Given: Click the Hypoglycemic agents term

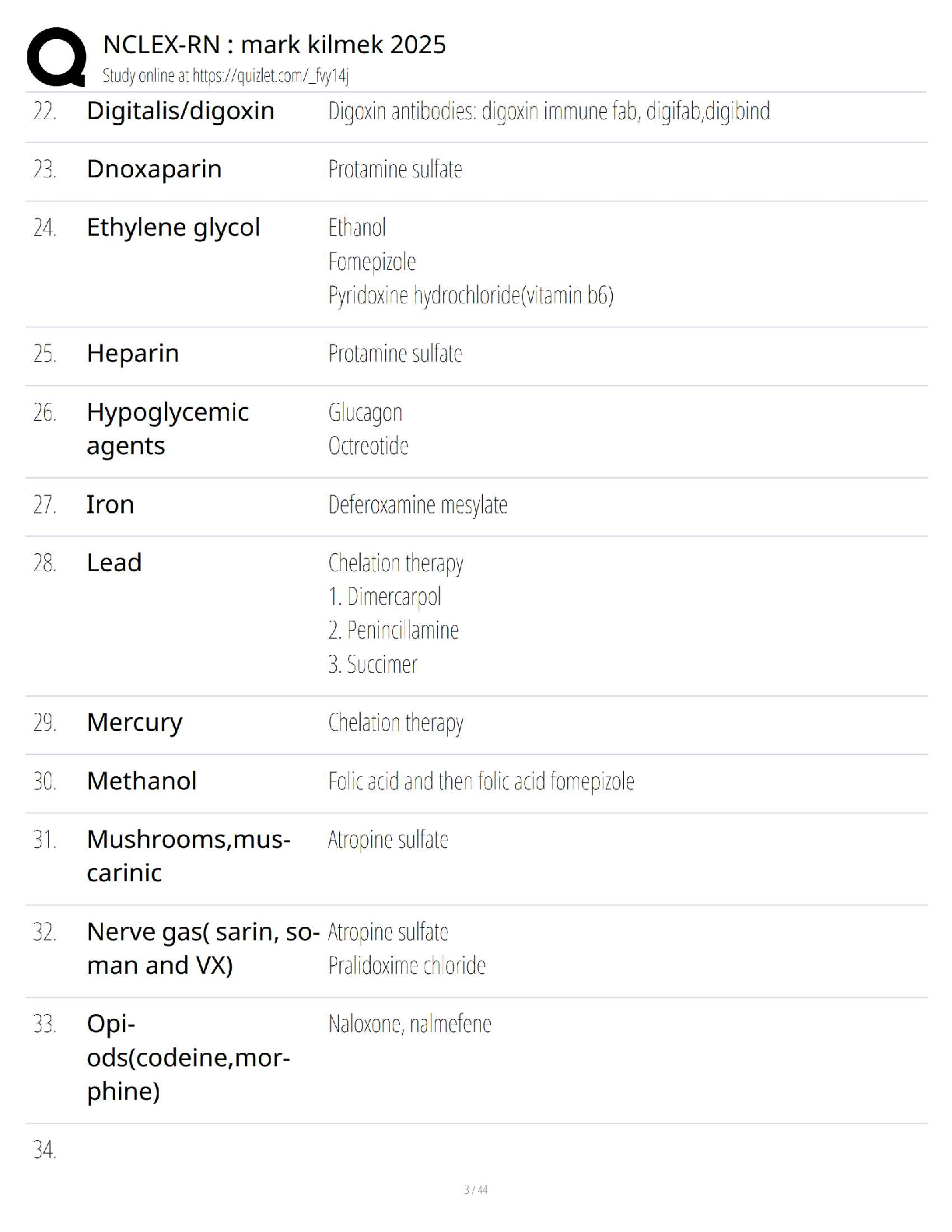Looking at the screenshot, I should click(167, 429).
